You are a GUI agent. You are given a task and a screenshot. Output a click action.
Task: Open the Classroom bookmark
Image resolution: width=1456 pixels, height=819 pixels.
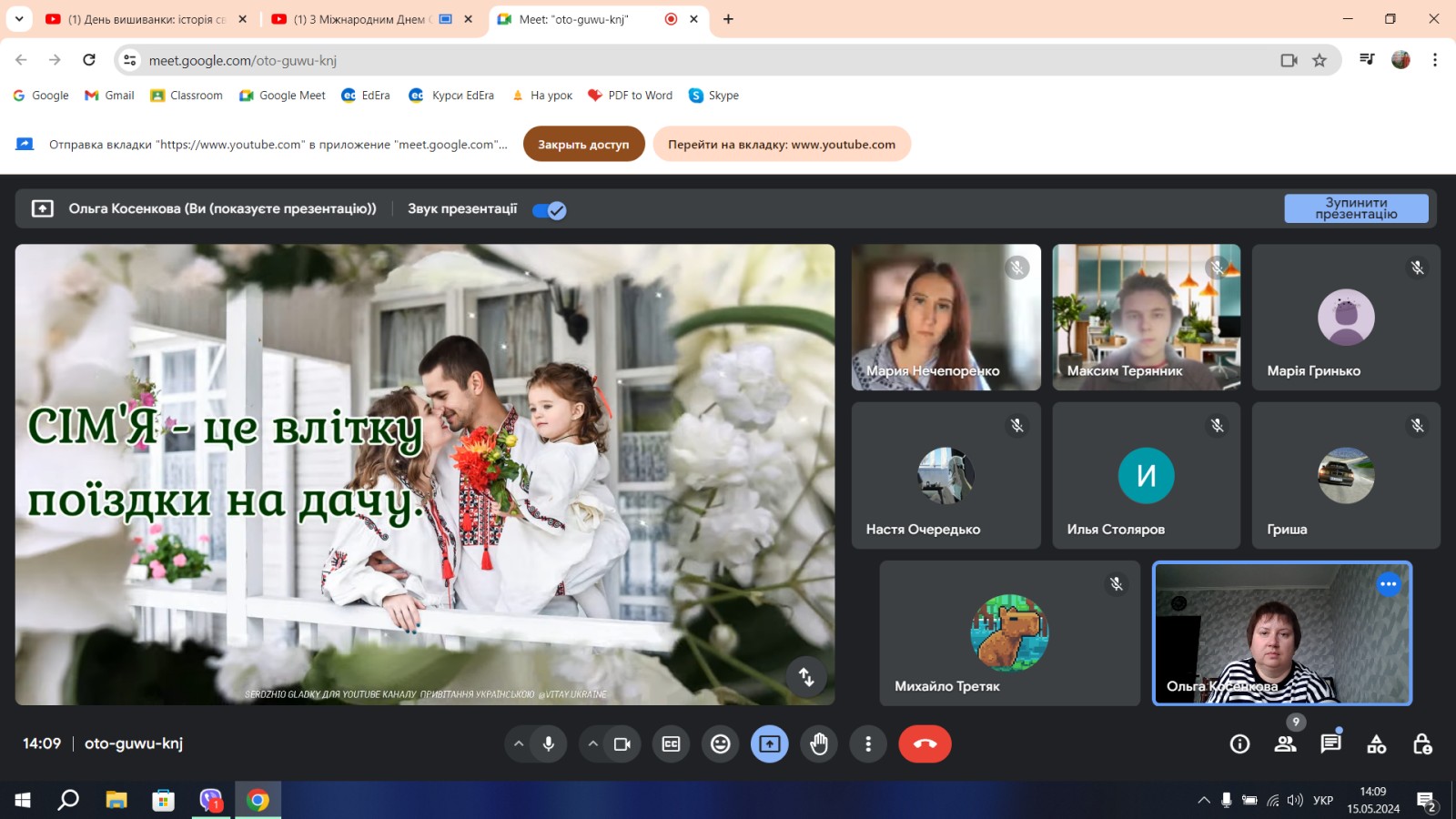point(187,96)
